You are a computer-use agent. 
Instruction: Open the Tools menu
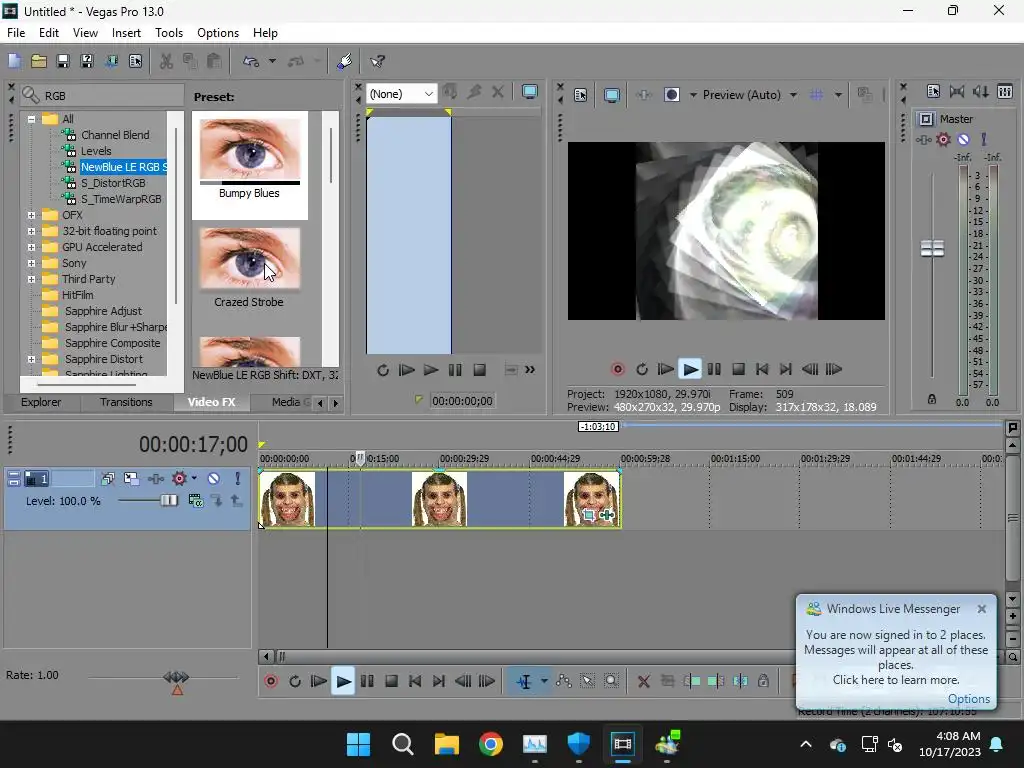pyautogui.click(x=168, y=33)
